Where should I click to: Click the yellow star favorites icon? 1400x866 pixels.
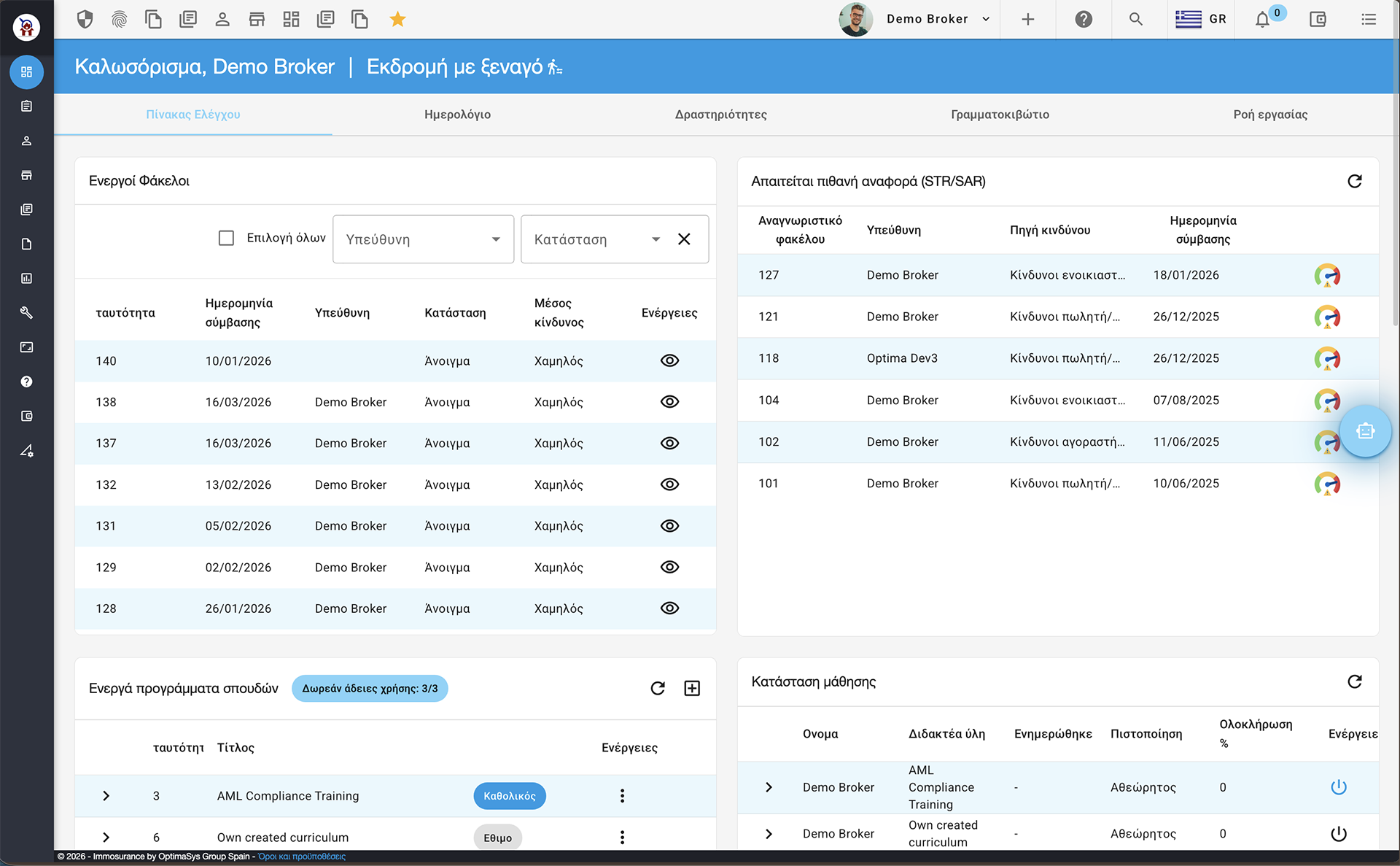tap(397, 19)
